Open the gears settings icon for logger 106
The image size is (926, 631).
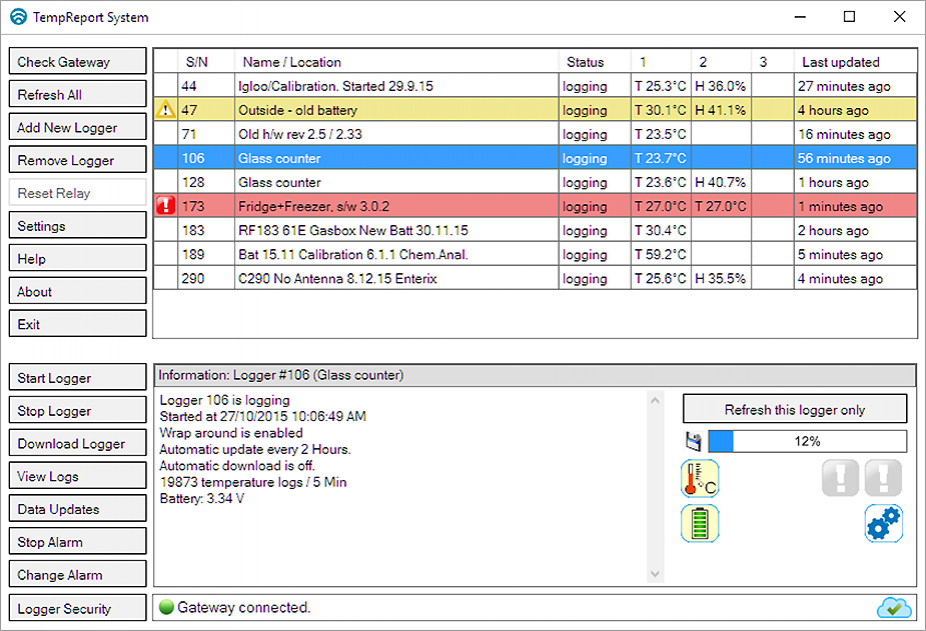[x=883, y=523]
